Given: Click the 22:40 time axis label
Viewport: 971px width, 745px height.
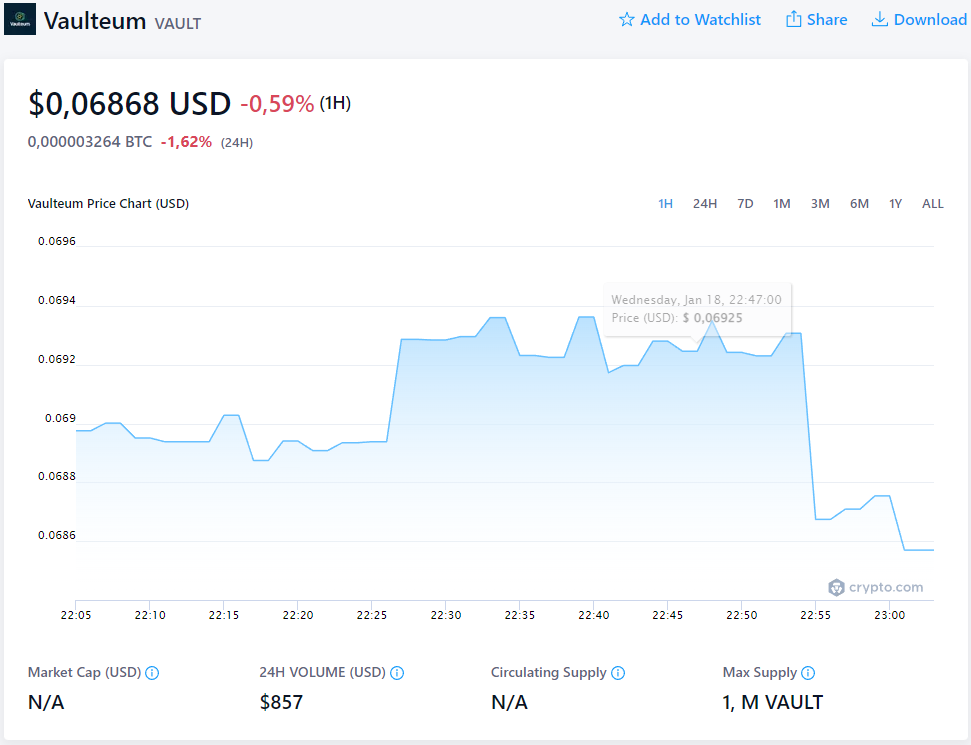Looking at the screenshot, I should (594, 615).
